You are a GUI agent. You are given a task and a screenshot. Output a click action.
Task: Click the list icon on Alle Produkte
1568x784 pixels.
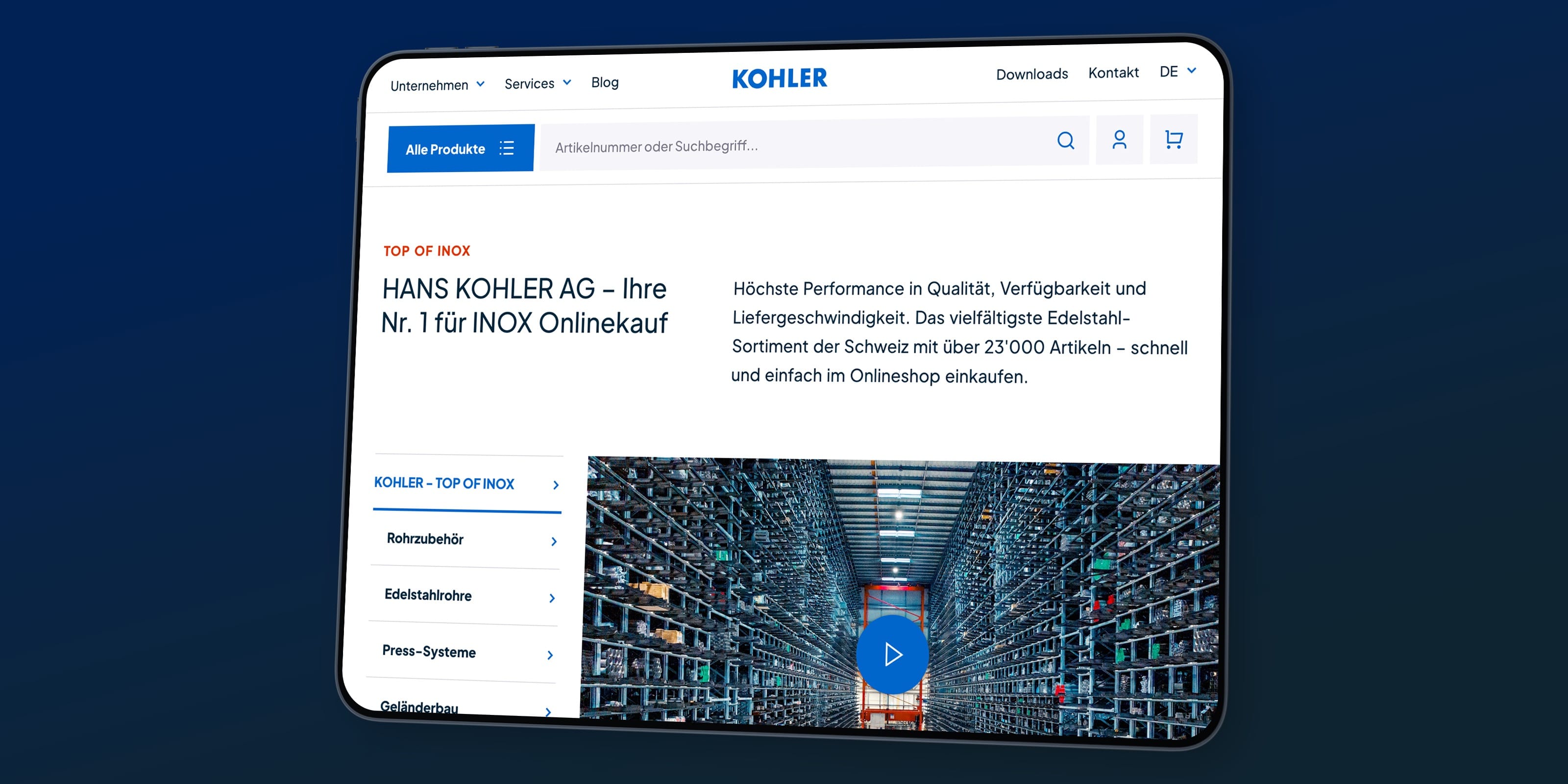coord(507,148)
